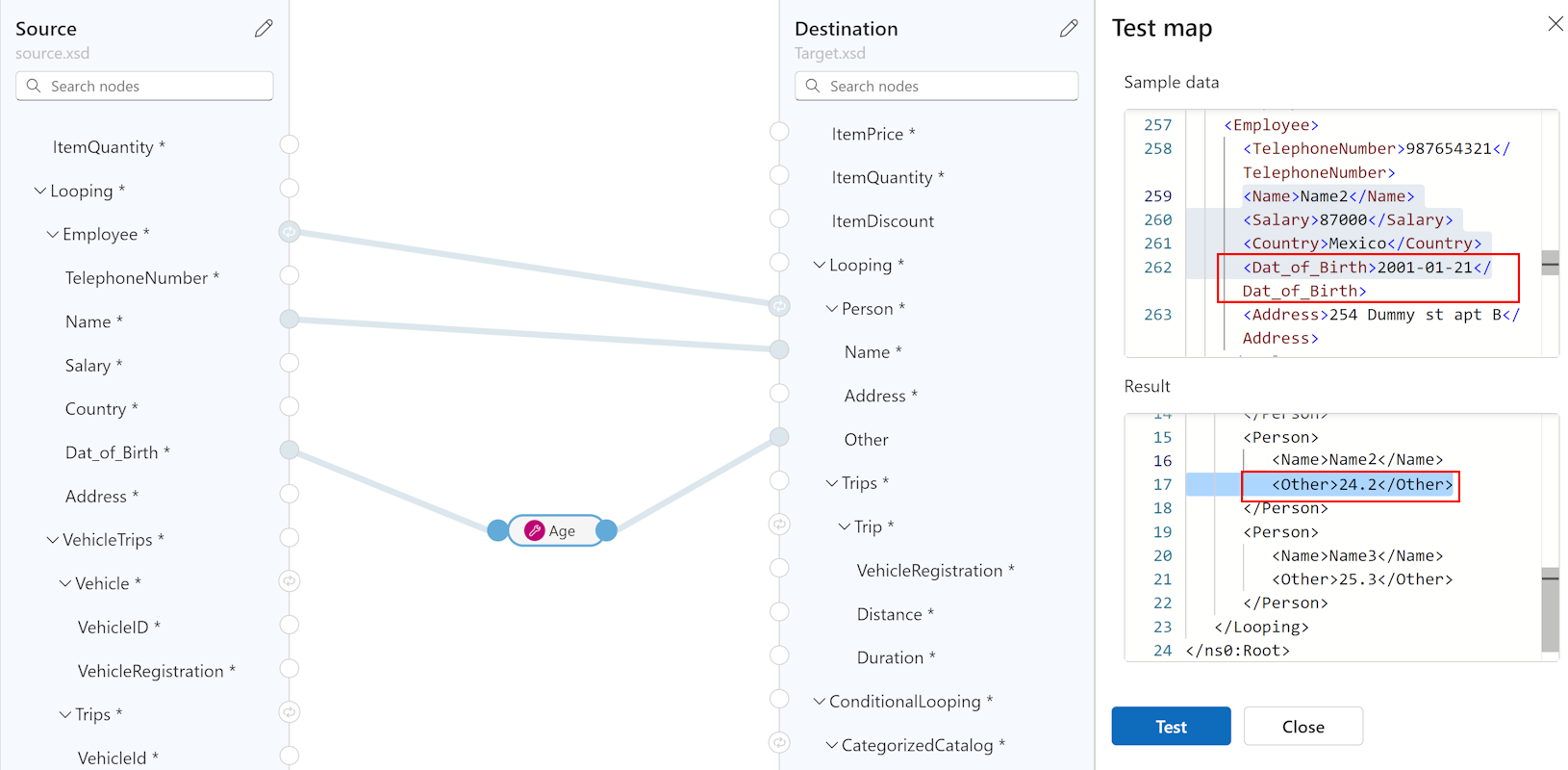Click the Destination schema edit pencil icon
Image resolution: width=1568 pixels, height=770 pixels.
[x=1069, y=29]
